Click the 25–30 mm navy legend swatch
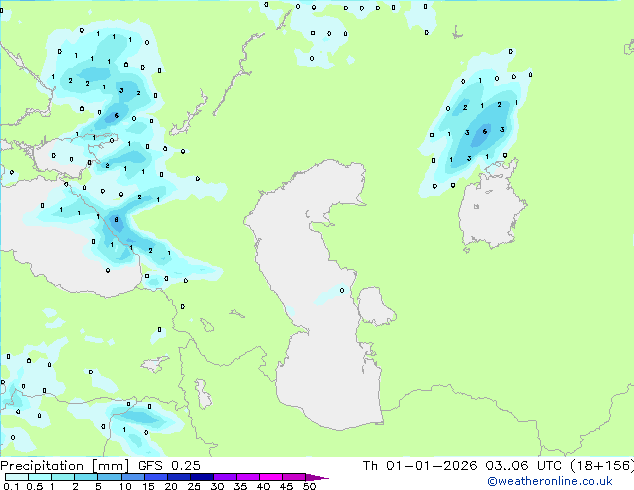Image resolution: width=634 pixels, height=490 pixels. click(201, 477)
